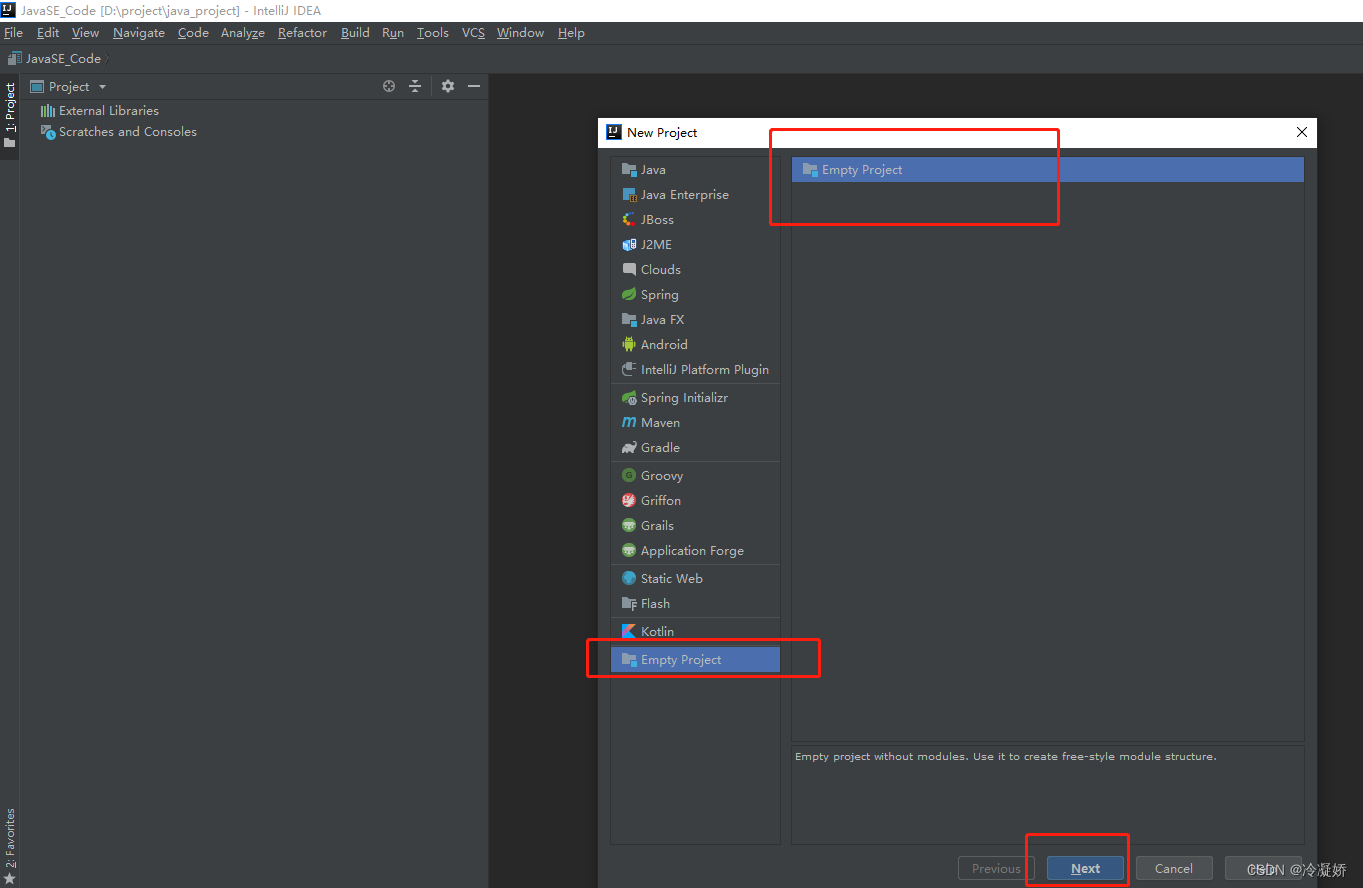Click the External Libraries icon
This screenshot has height=888, width=1363.
tap(47, 111)
